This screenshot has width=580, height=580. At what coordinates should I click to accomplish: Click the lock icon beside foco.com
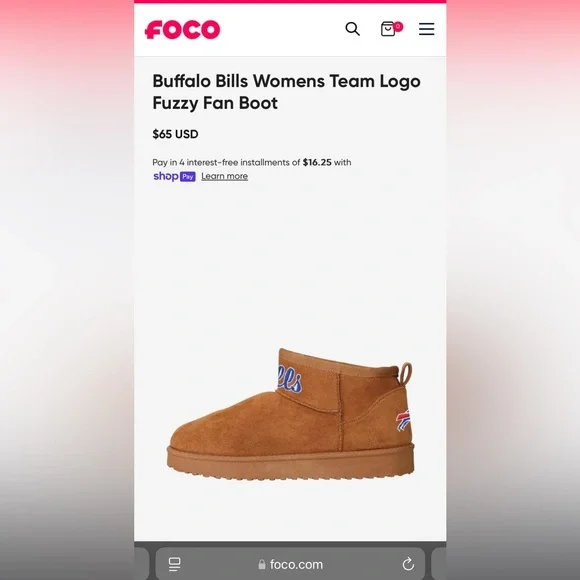[262, 564]
